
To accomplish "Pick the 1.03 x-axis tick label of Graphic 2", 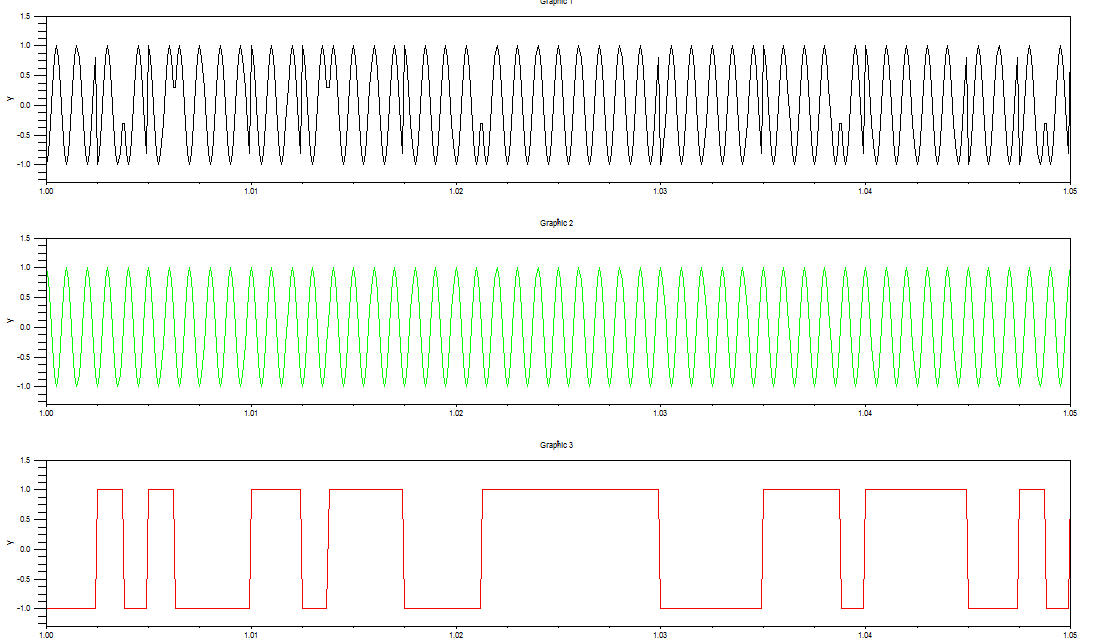I will pos(661,413).
